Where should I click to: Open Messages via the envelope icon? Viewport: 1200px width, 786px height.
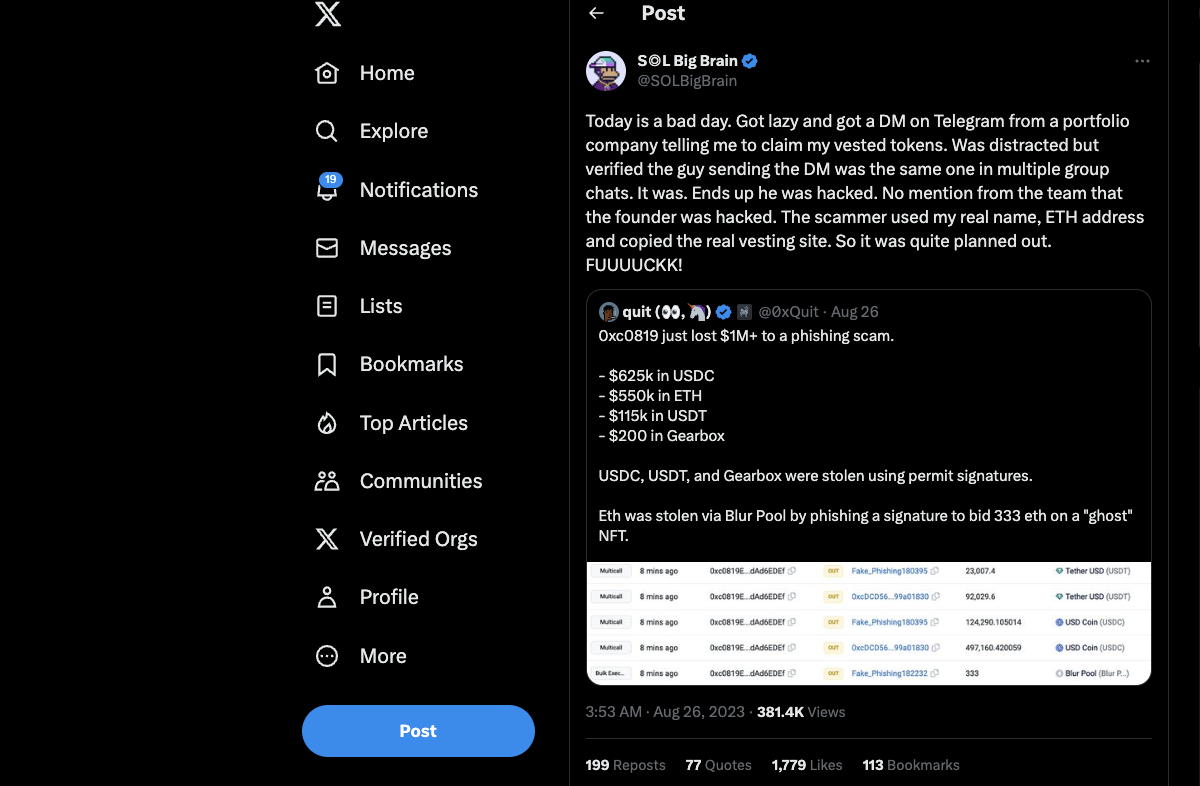point(327,247)
